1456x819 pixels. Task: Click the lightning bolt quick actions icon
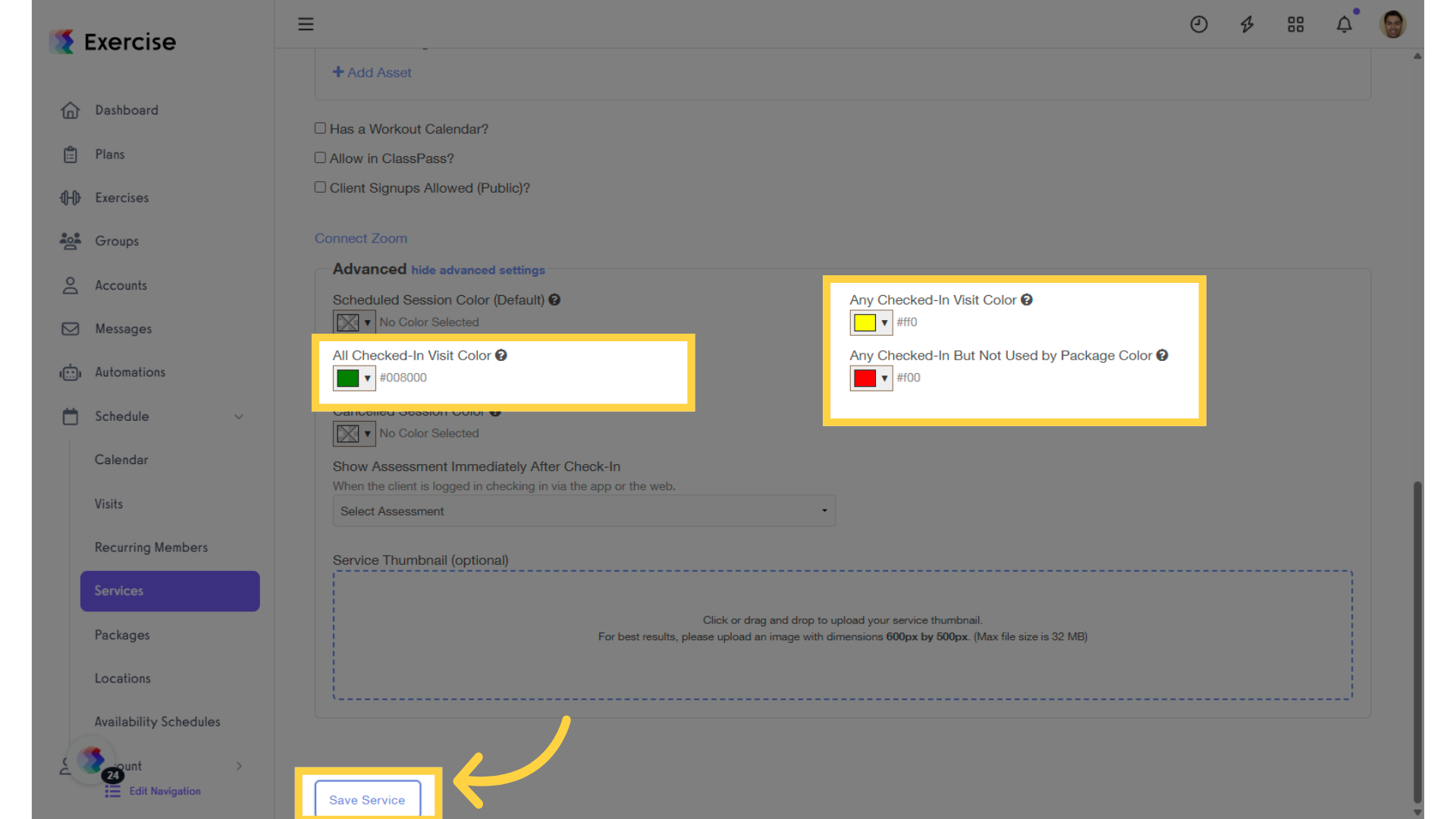1247,24
